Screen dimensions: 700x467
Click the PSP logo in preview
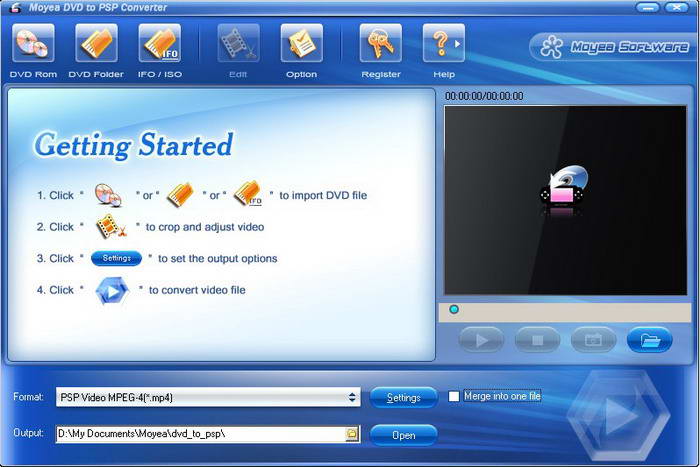click(564, 190)
